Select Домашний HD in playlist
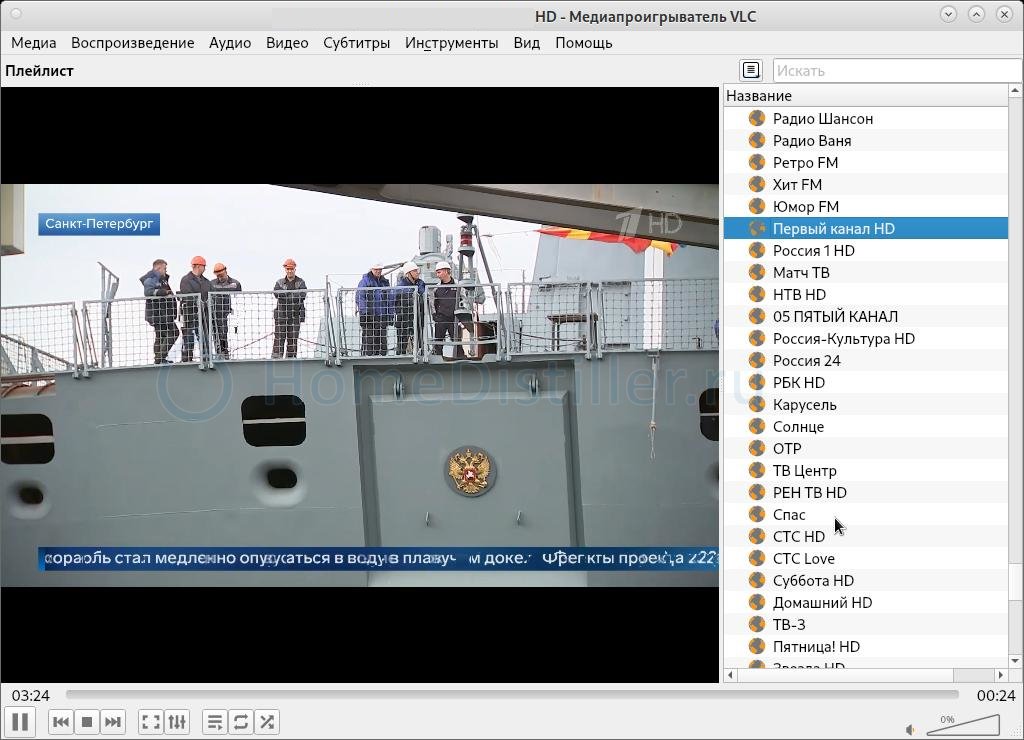The width and height of the screenshot is (1024, 740). [x=866, y=602]
